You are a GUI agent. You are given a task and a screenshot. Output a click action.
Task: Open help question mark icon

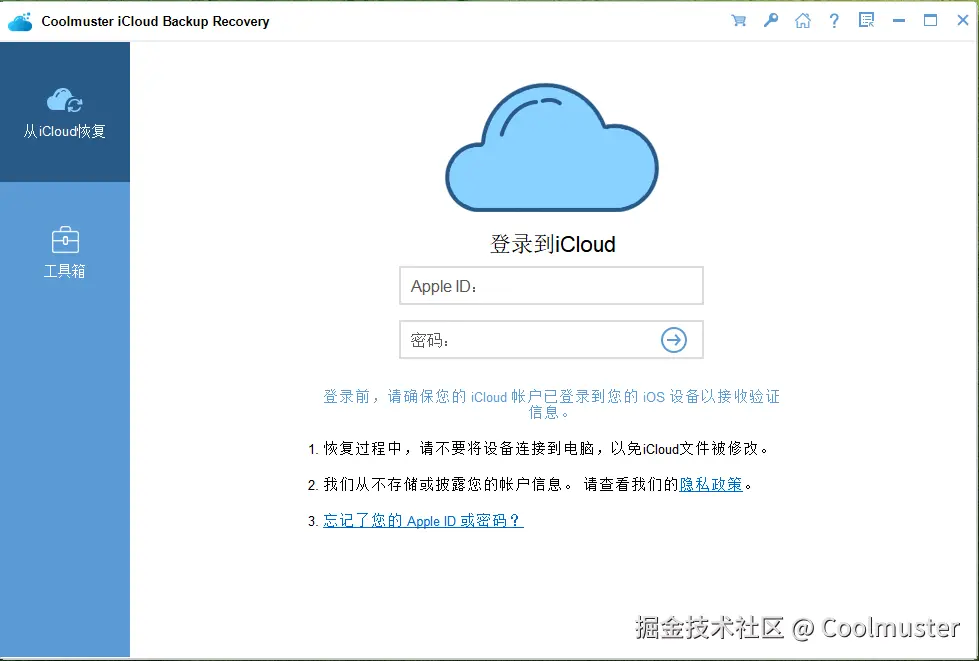click(x=834, y=21)
